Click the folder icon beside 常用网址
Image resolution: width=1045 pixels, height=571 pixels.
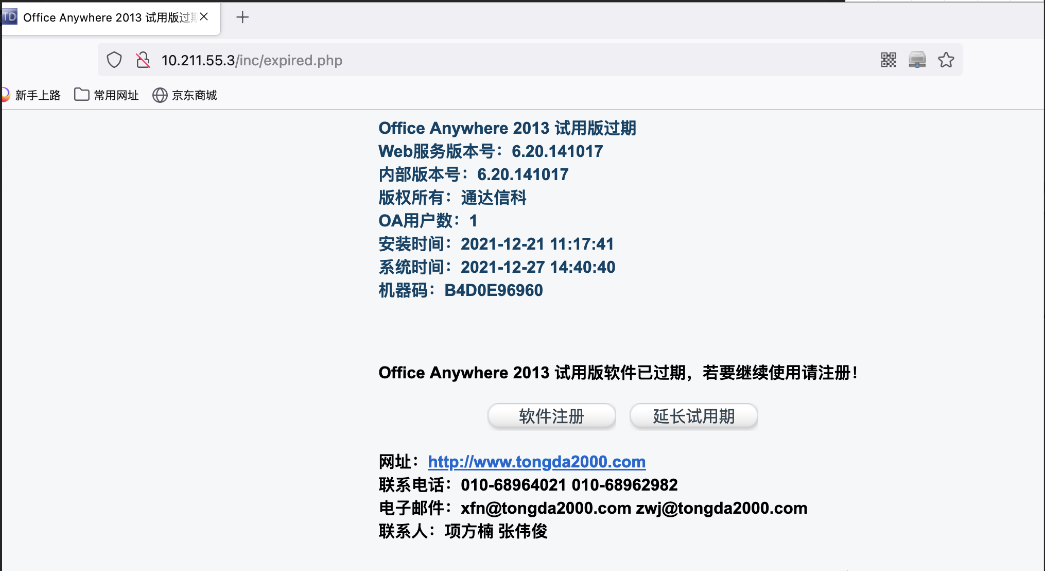click(x=81, y=95)
